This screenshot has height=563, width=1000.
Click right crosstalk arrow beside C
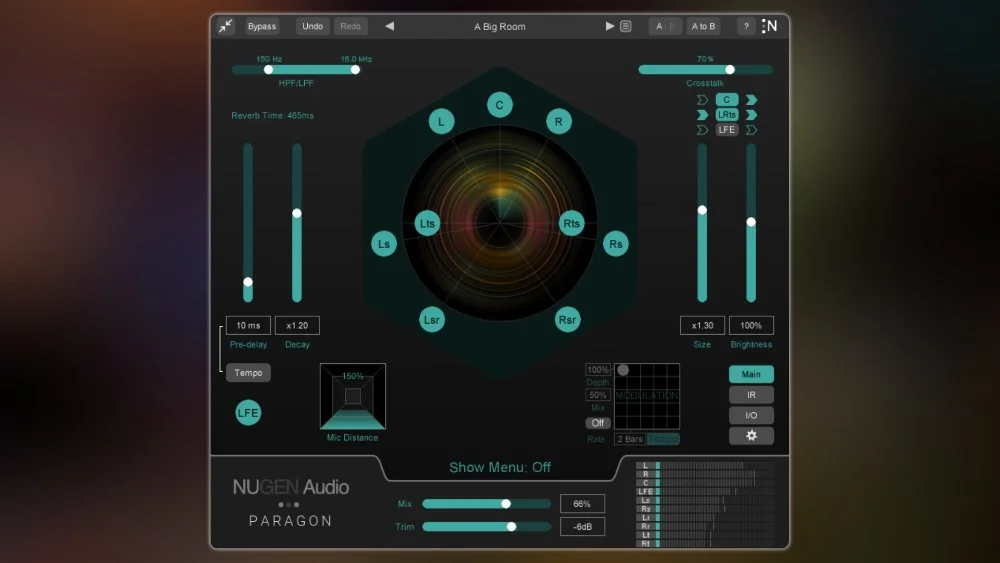point(751,99)
